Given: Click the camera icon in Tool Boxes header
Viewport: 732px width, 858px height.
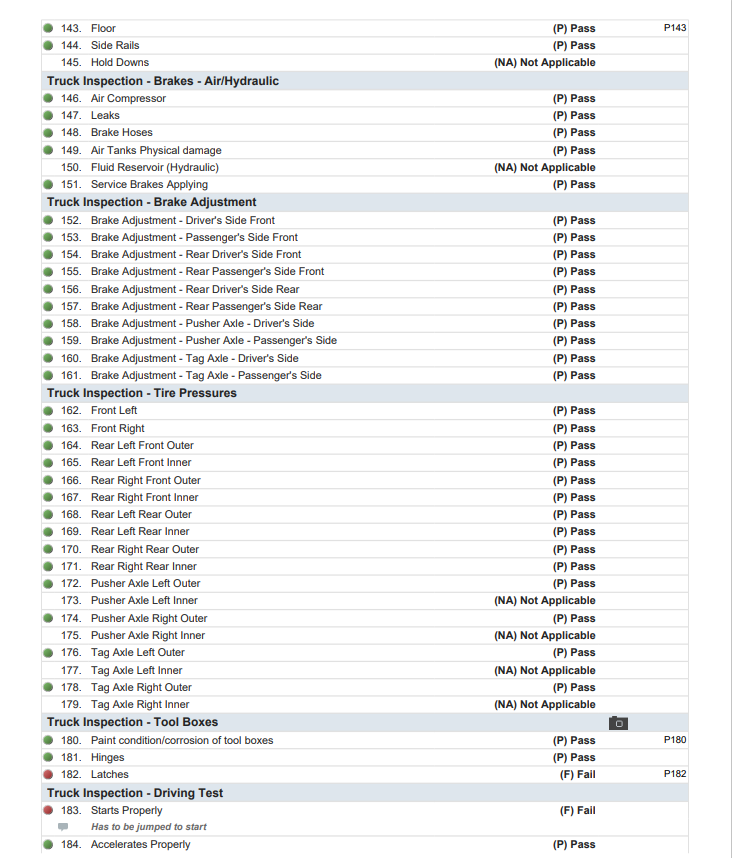Looking at the screenshot, I should (x=618, y=722).
